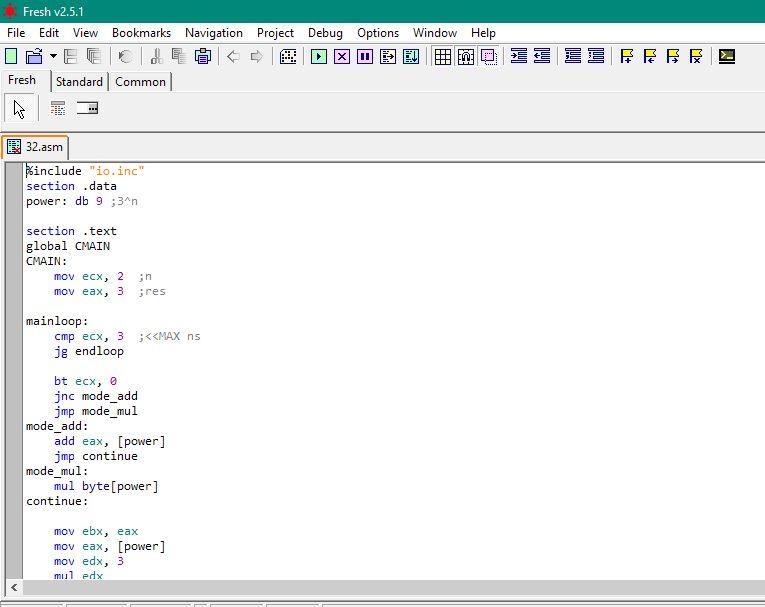
Task: Open the Bookmarks menu
Action: [x=142, y=33]
